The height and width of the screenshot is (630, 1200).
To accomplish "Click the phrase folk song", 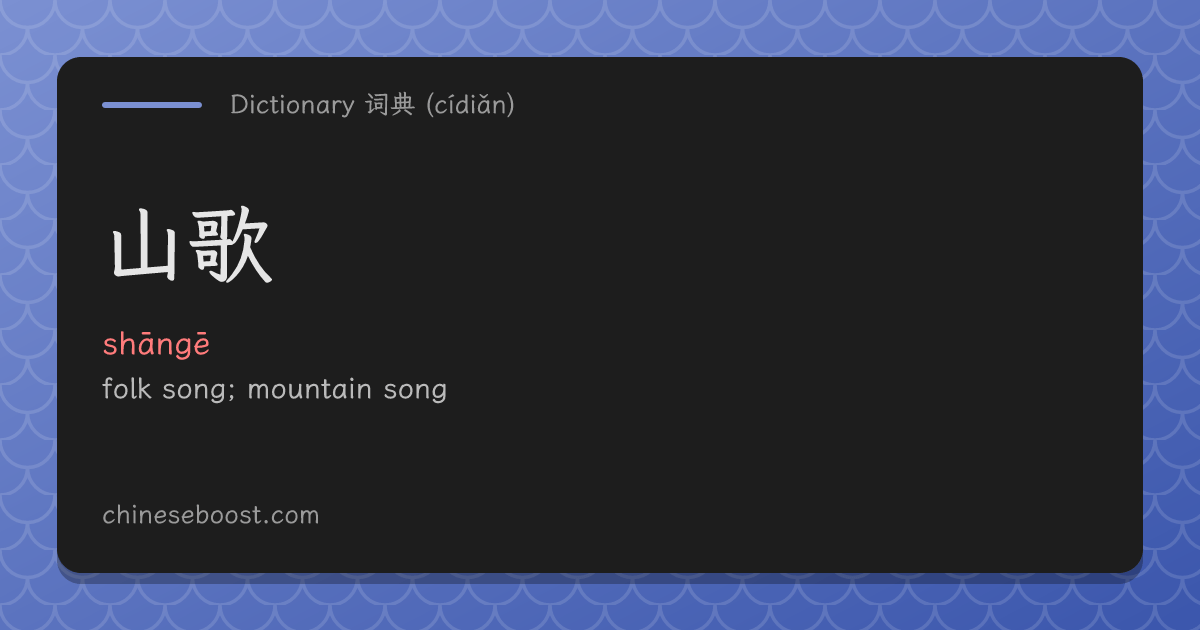I will pos(165,389).
